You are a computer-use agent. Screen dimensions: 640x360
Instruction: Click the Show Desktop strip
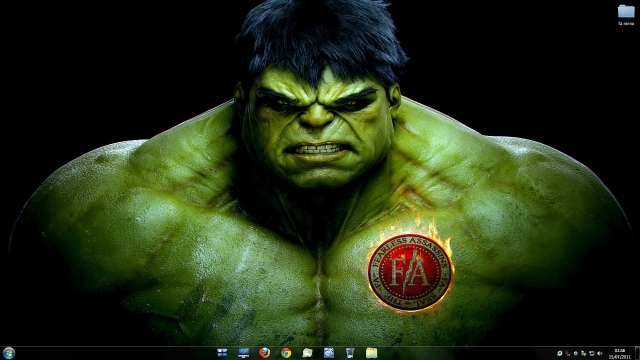click(637, 353)
